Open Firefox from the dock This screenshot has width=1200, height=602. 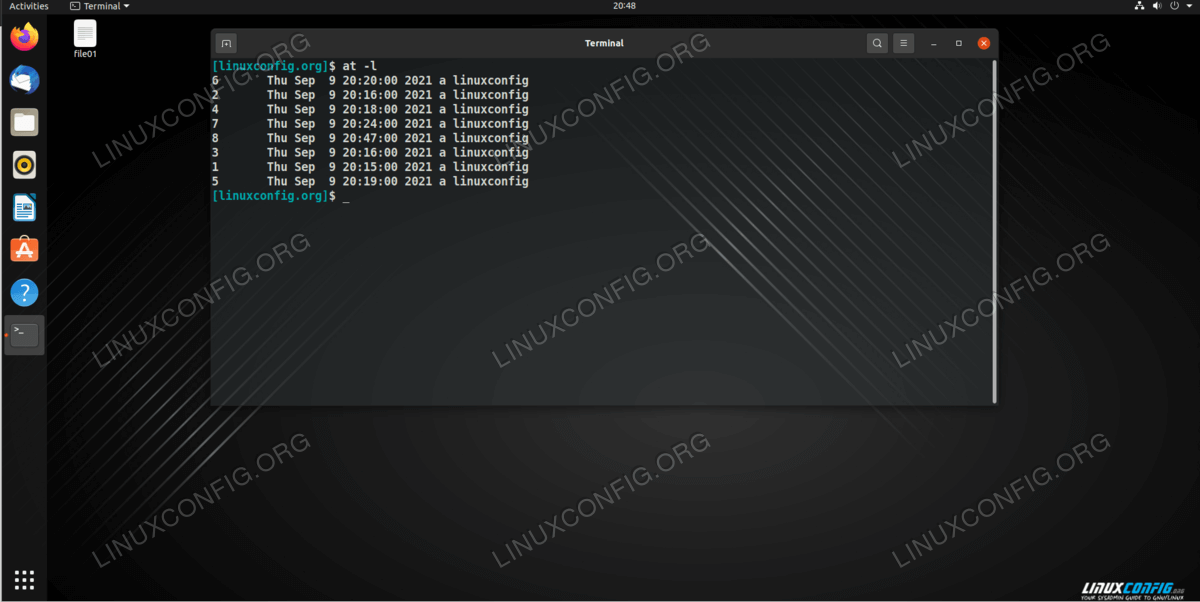pos(24,37)
